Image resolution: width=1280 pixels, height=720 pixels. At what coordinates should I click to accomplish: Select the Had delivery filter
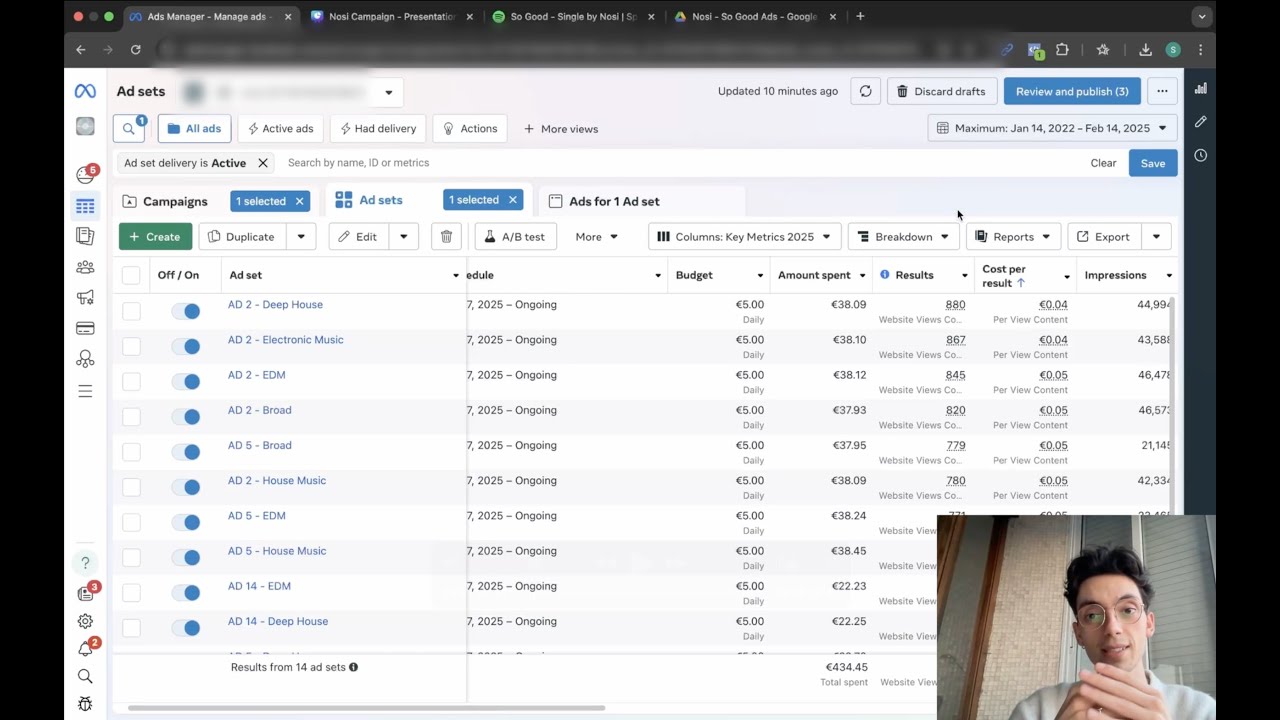click(x=378, y=129)
